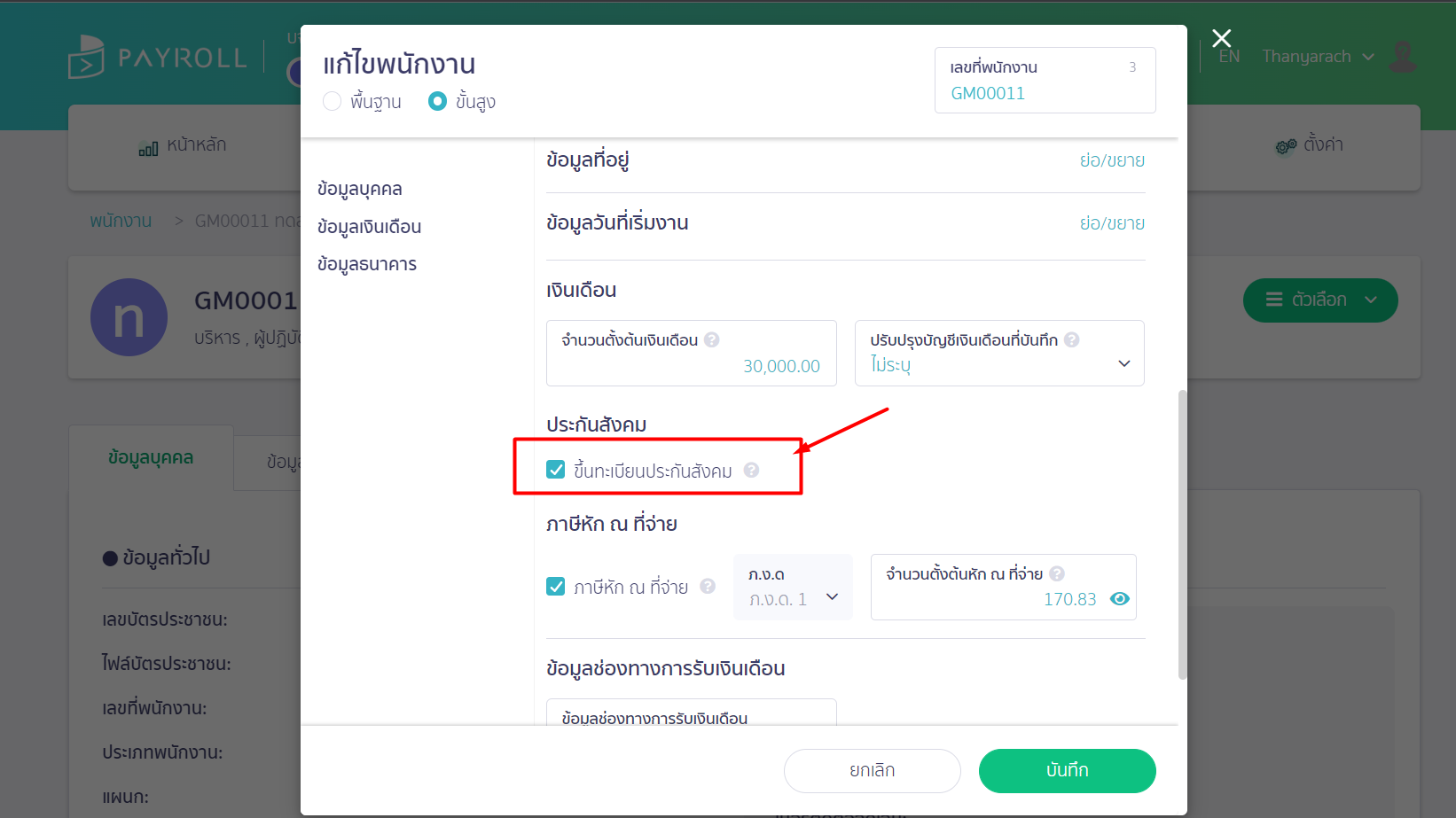Screen dimensions: 1456x818
Task: Click the จำนวนตั้งต้นเงินเดือน field 30,000.00
Action: coord(692,353)
